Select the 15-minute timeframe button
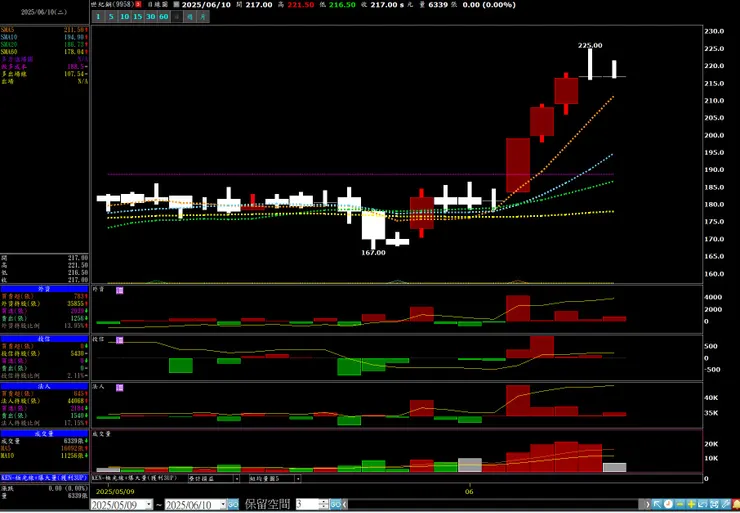The width and height of the screenshot is (740, 513). [137, 17]
